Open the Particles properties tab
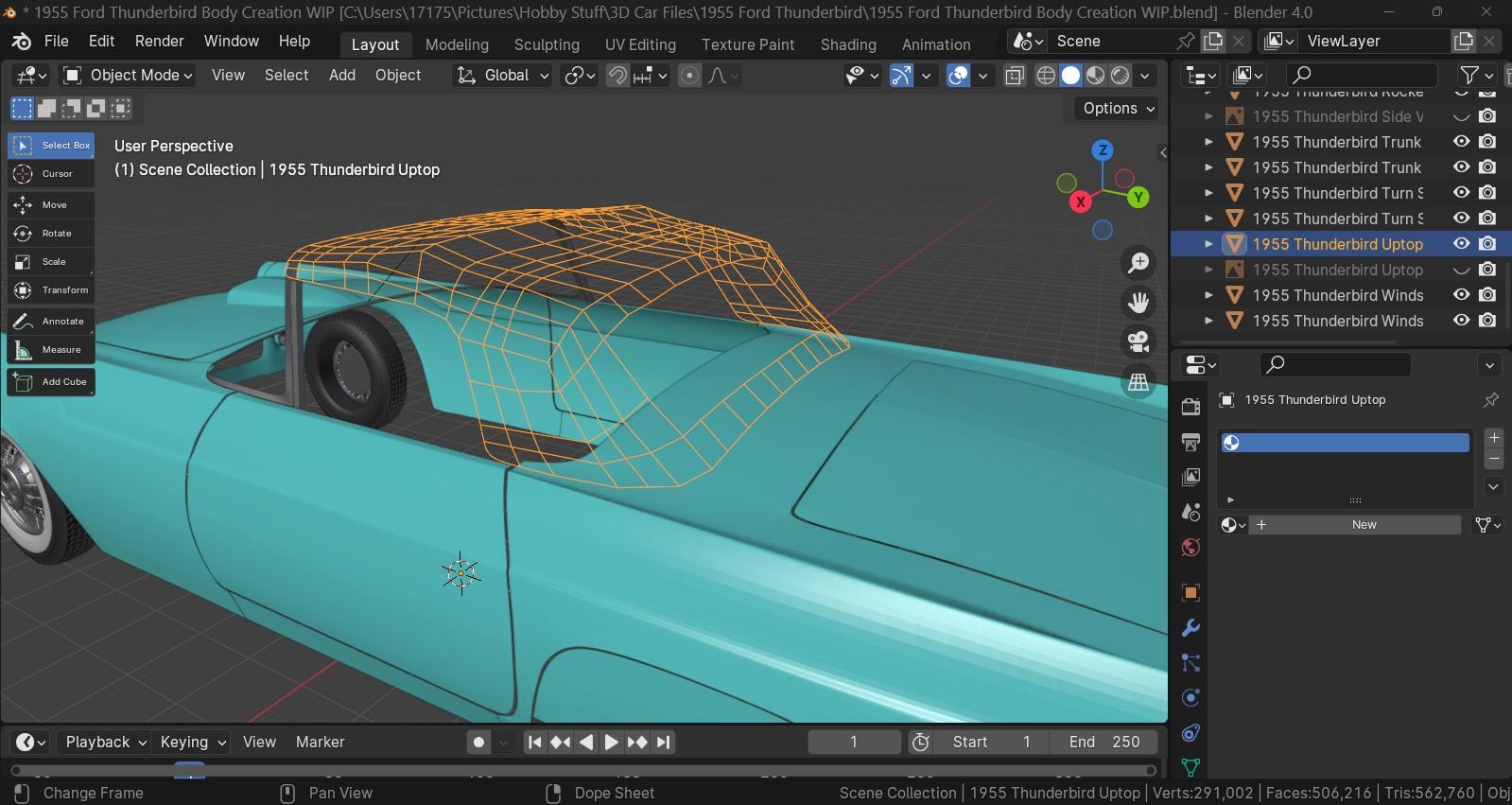The width and height of the screenshot is (1512, 805). point(1190,663)
